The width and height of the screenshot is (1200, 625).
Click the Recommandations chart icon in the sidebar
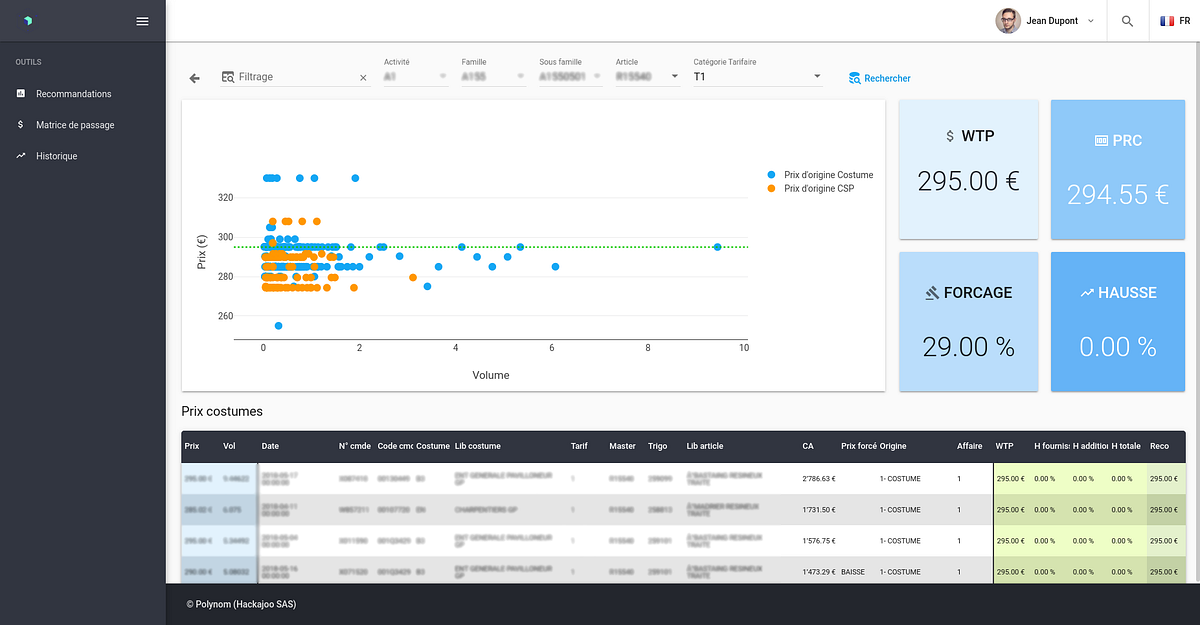tap(21, 93)
